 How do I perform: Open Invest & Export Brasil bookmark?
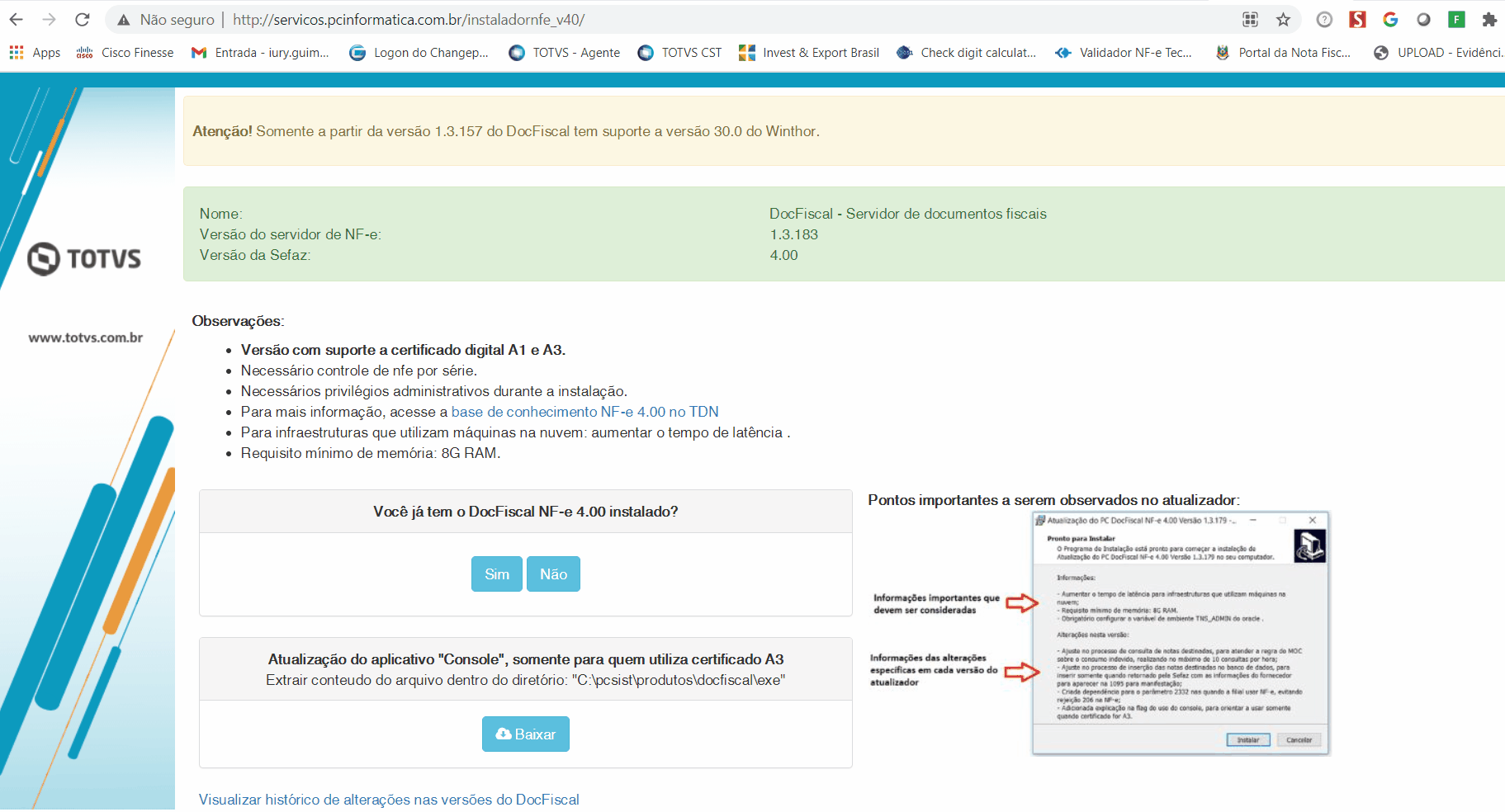click(x=809, y=53)
